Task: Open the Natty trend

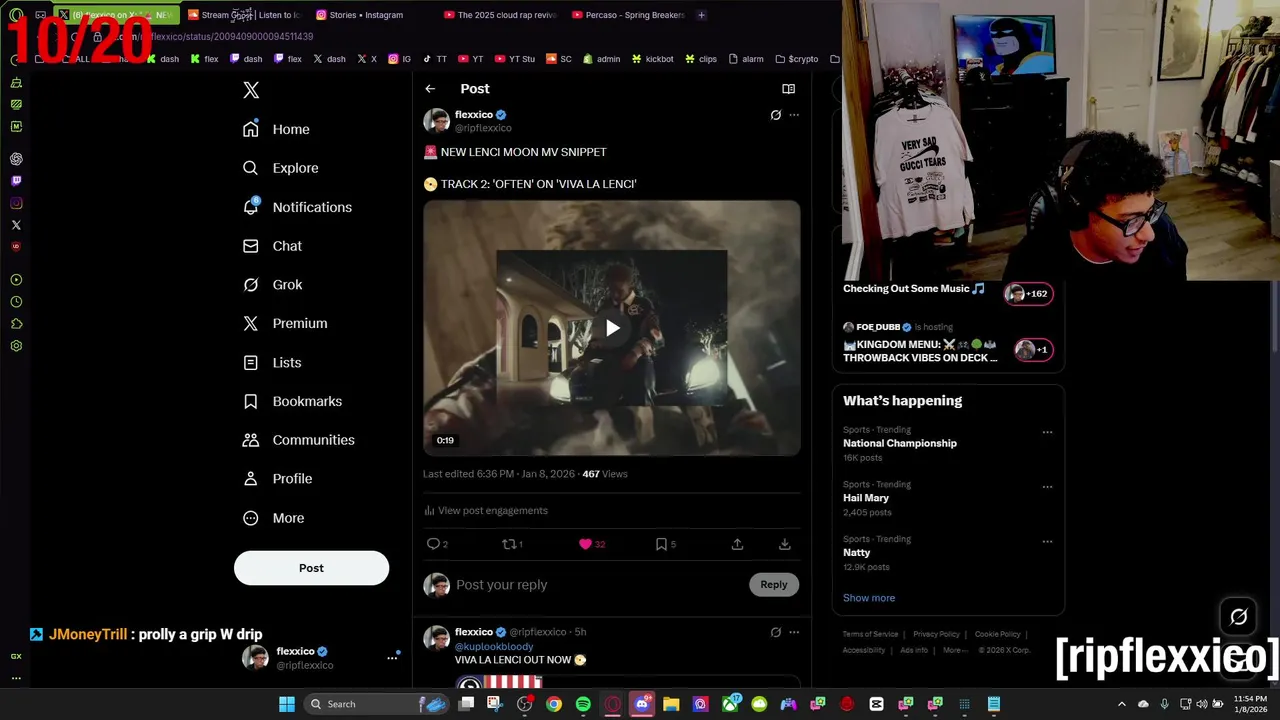Action: coord(856,552)
